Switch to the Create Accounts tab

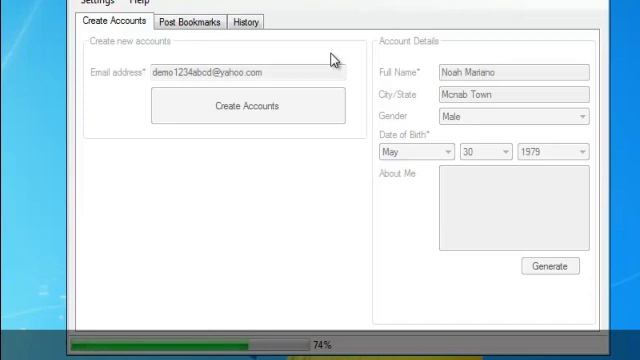pos(114,21)
